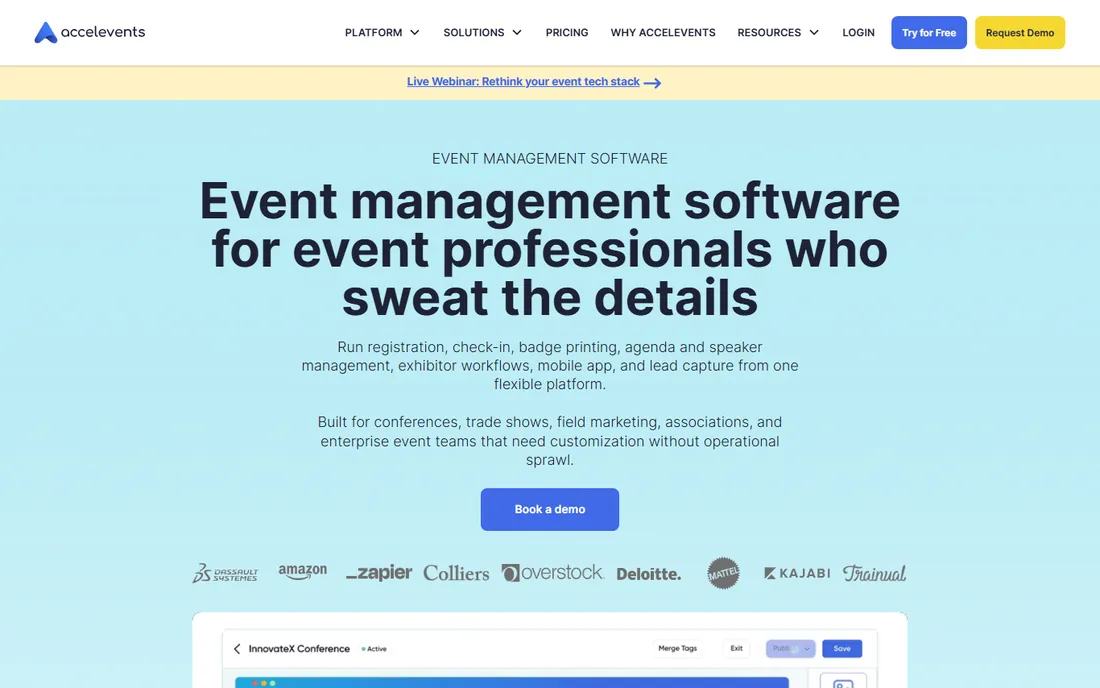Click the back arrow beside InnovateX Conference
1100x688 pixels.
click(237, 649)
